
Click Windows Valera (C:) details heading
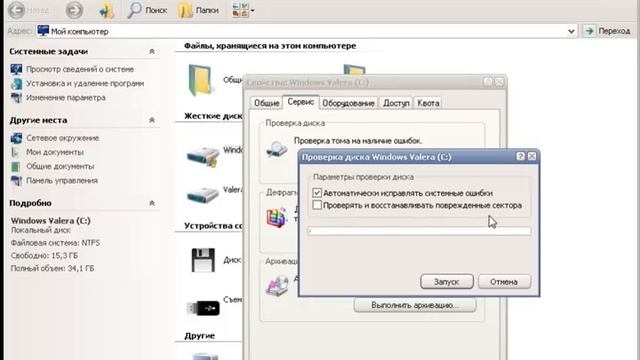(x=51, y=220)
